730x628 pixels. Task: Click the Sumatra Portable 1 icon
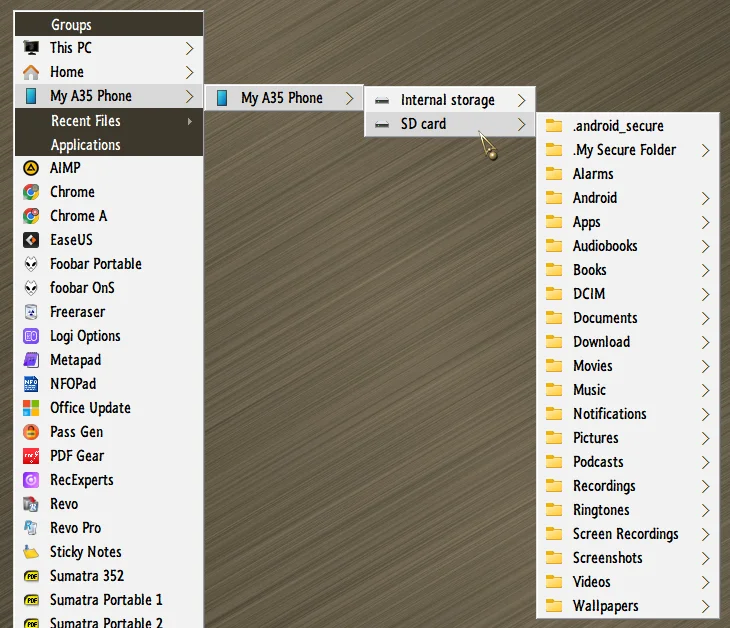pyautogui.click(x=31, y=600)
